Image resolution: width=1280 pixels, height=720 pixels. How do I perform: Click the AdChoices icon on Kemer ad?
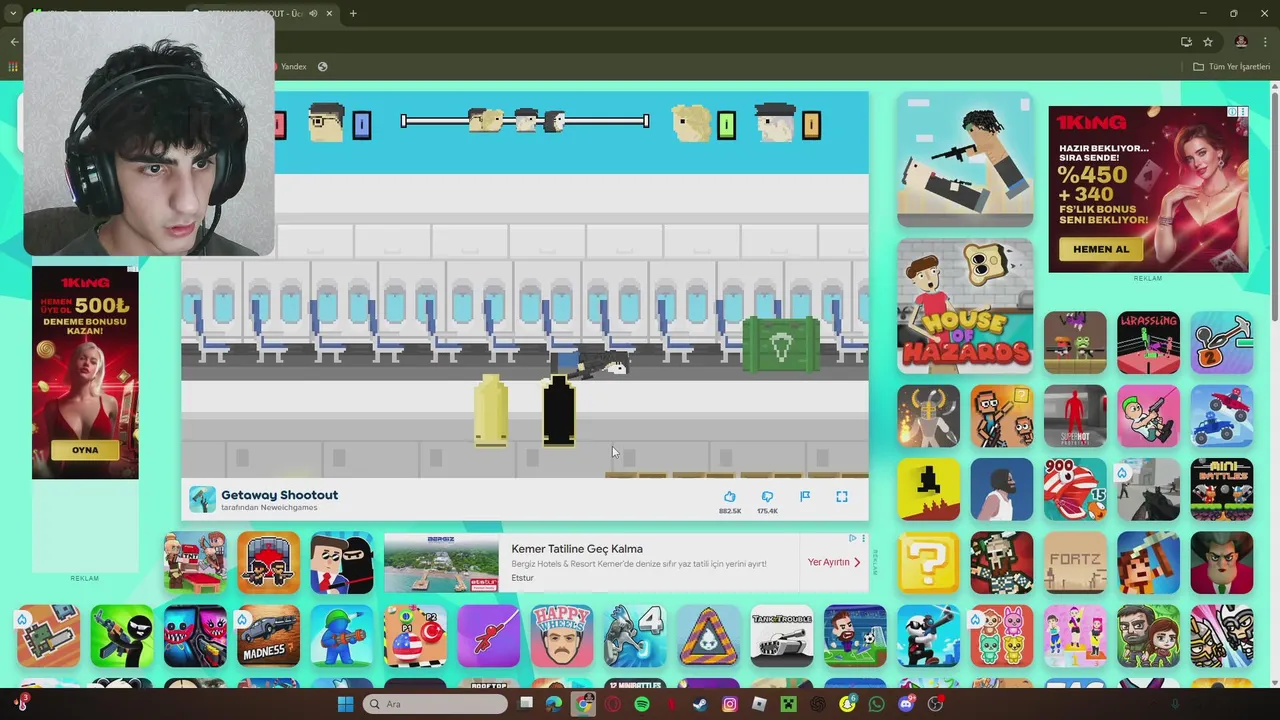coord(852,538)
